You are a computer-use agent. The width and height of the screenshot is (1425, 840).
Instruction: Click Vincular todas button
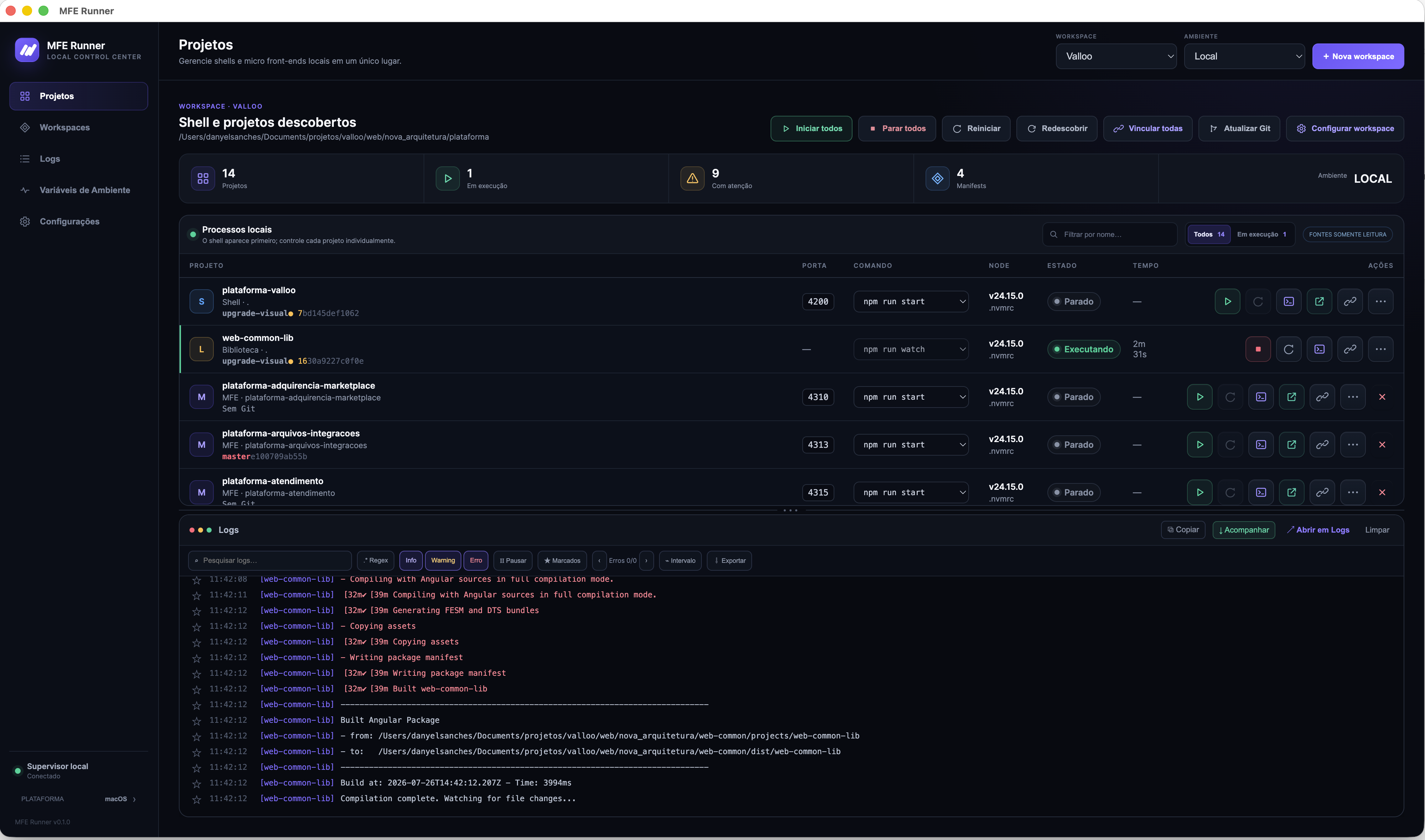[x=1148, y=129]
